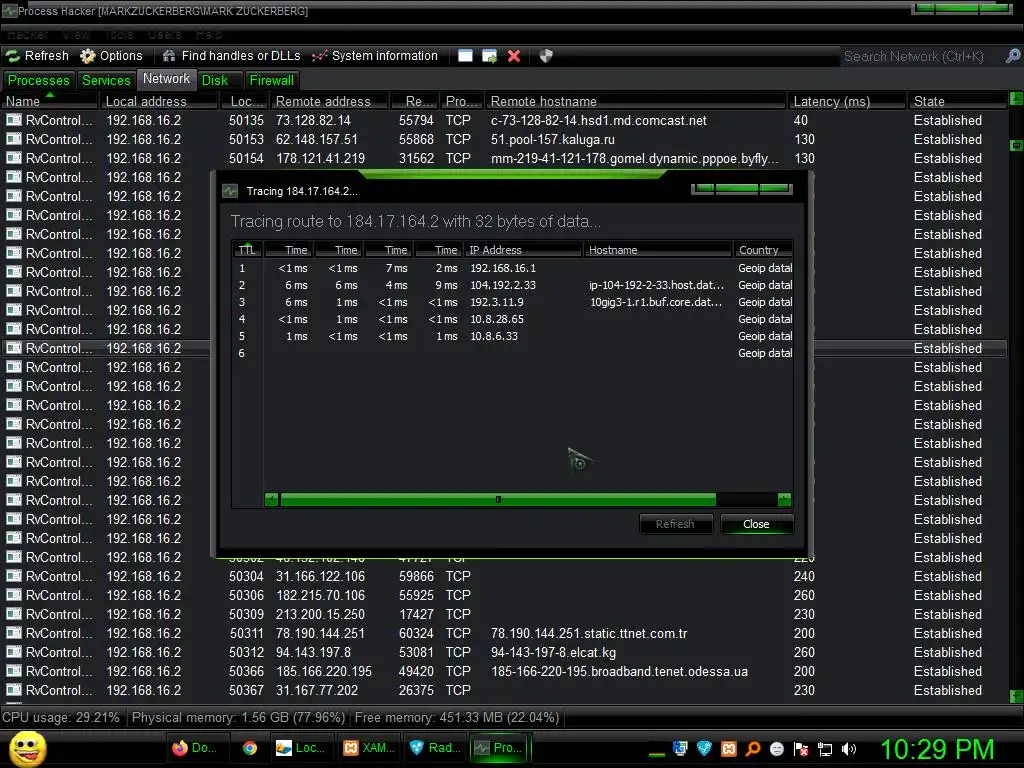Click RvControl icon in 73.128.82.14 row
This screenshot has width=1024, height=768.
pos(14,120)
